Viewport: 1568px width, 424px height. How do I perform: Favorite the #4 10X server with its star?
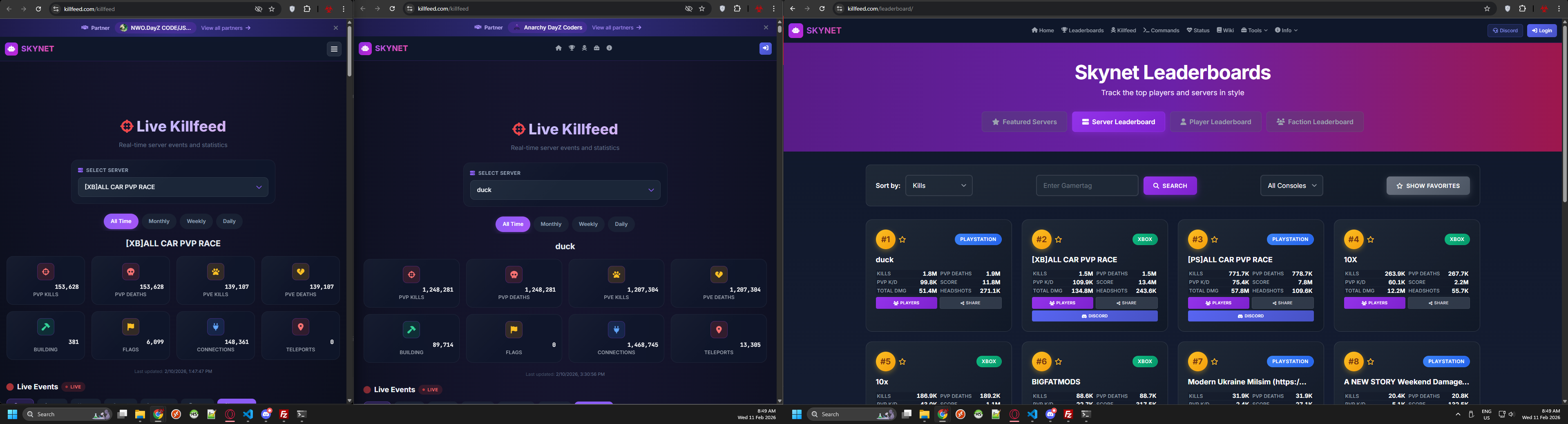click(x=1371, y=240)
